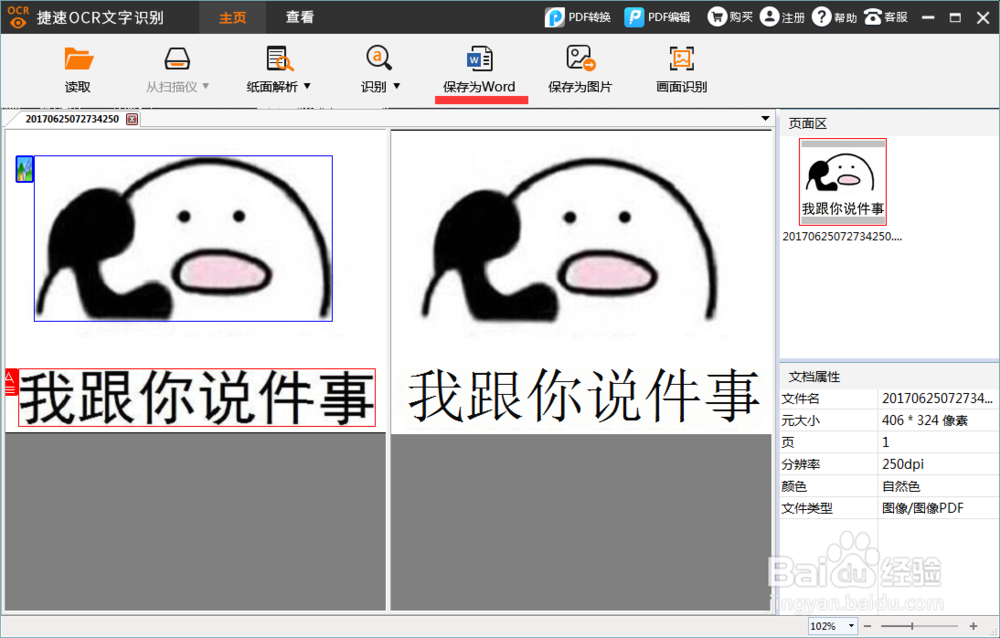Viewport: 1000px width, 638px height.
Task: Click the 页面区 panel header
Action: coord(807,124)
